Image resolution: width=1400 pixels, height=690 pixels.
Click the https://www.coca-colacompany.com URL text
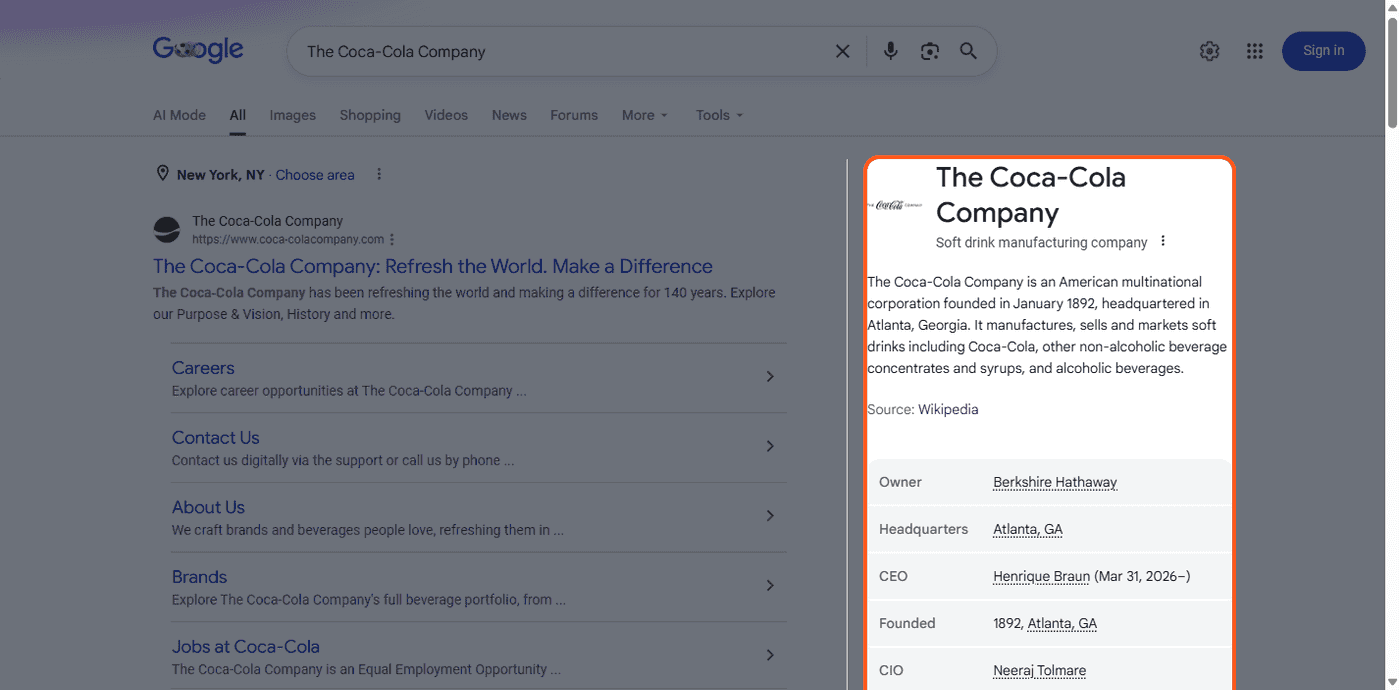click(x=288, y=239)
